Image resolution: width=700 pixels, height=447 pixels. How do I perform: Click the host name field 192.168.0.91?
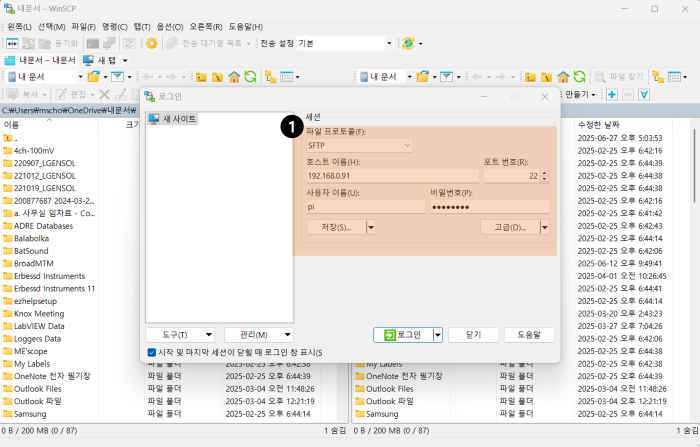click(393, 176)
